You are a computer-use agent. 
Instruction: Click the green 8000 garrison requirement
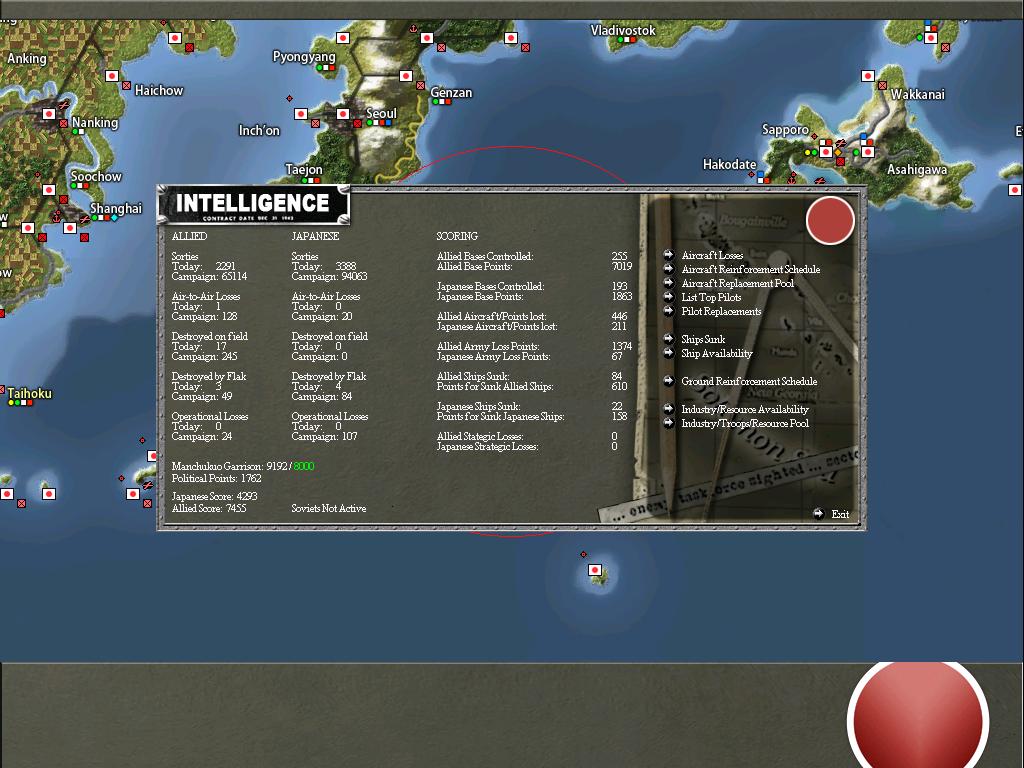[304, 466]
